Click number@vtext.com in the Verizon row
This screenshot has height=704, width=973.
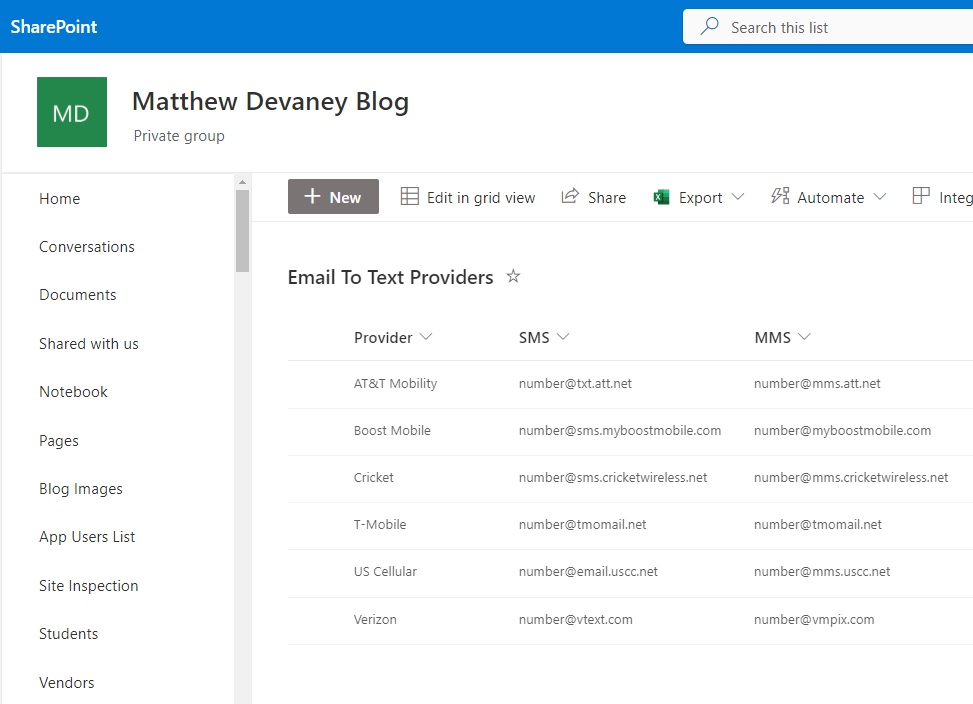click(x=575, y=619)
